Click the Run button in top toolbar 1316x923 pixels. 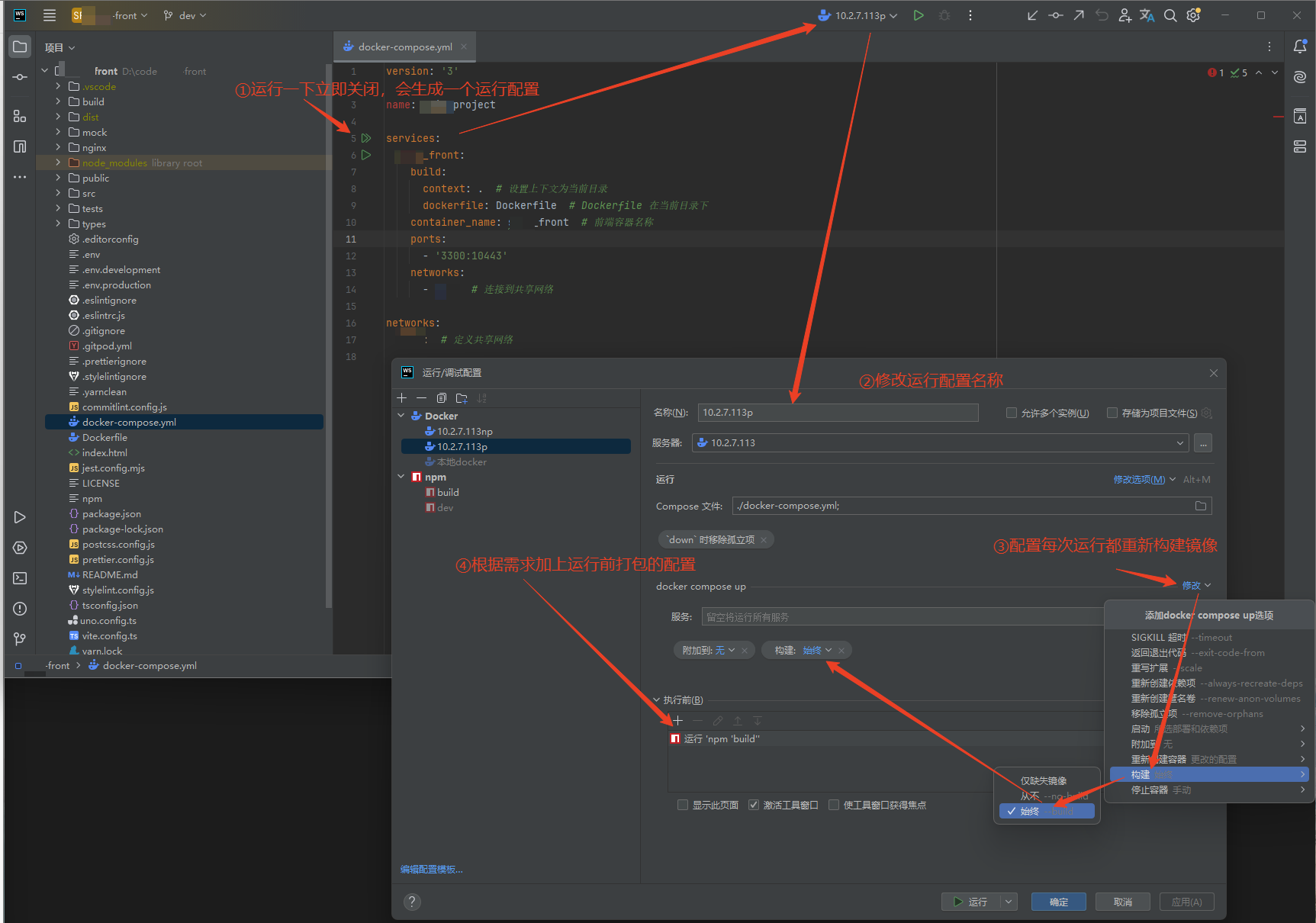point(919,15)
